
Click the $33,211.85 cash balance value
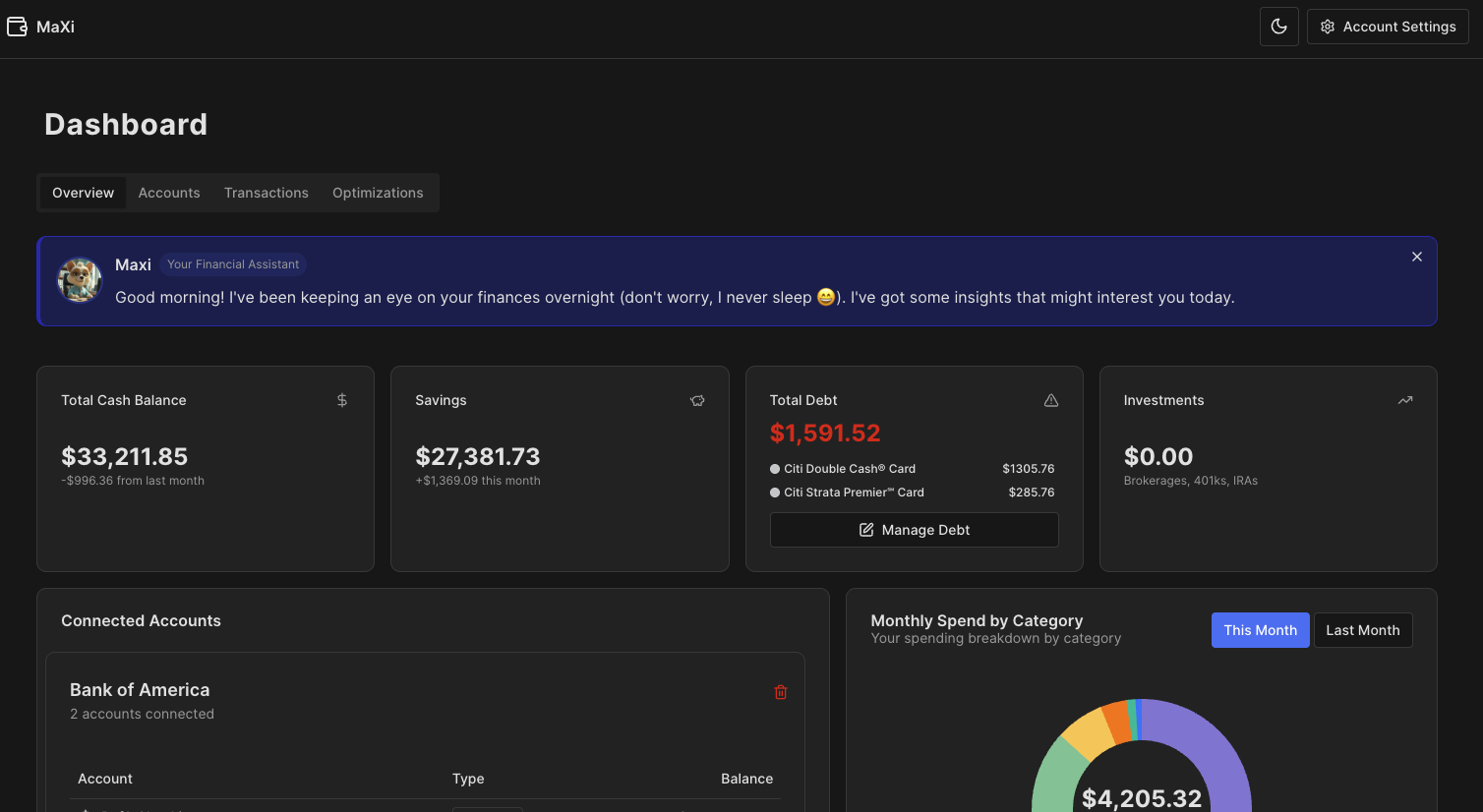(x=124, y=456)
